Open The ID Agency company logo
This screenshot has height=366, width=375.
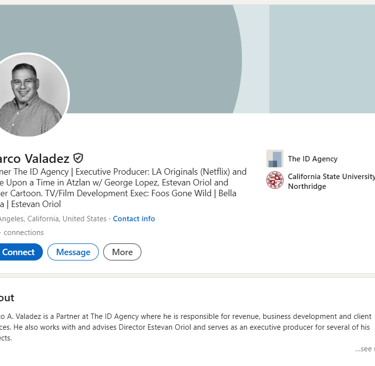pos(275,159)
